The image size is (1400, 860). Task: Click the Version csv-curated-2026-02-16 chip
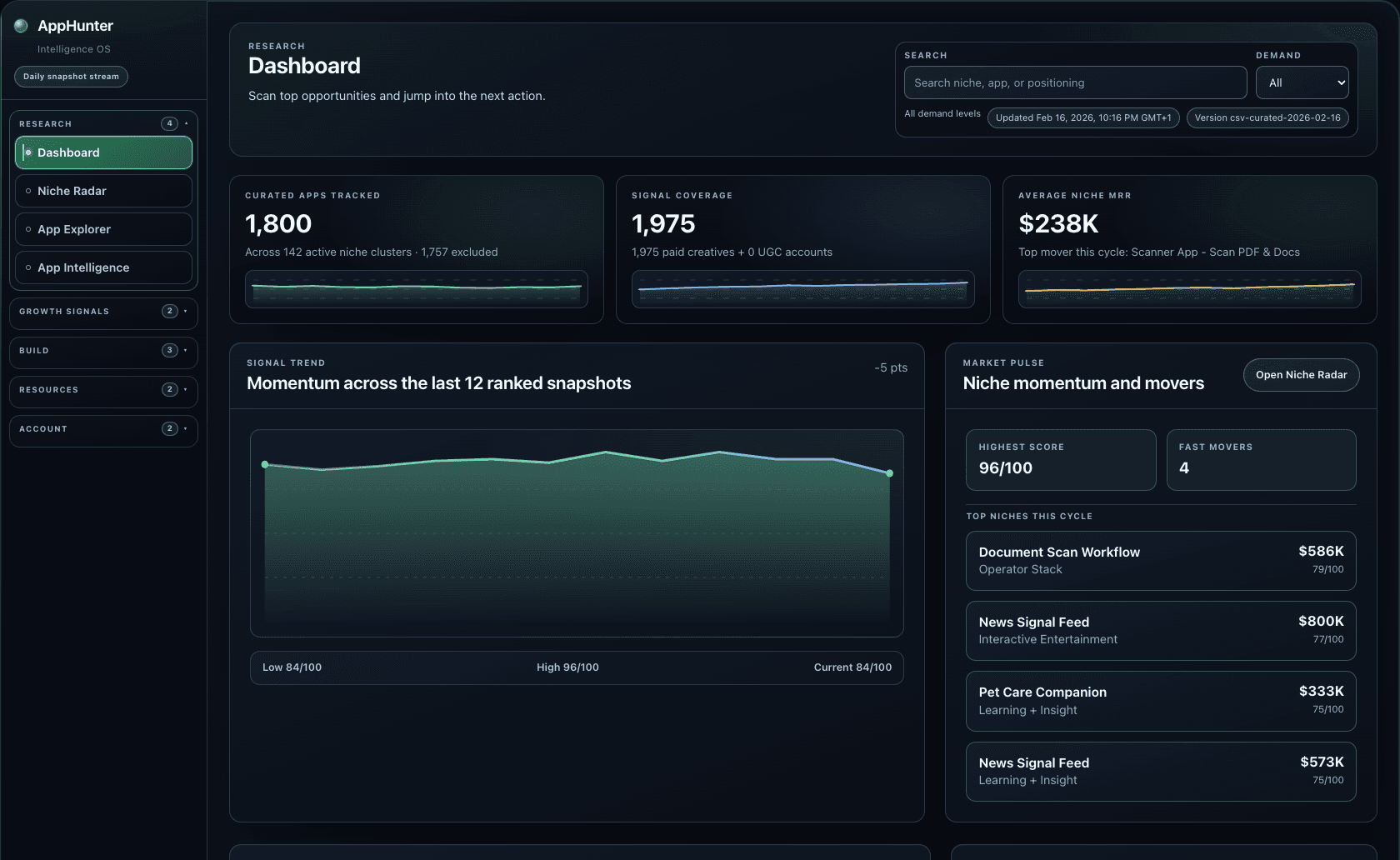point(1267,117)
